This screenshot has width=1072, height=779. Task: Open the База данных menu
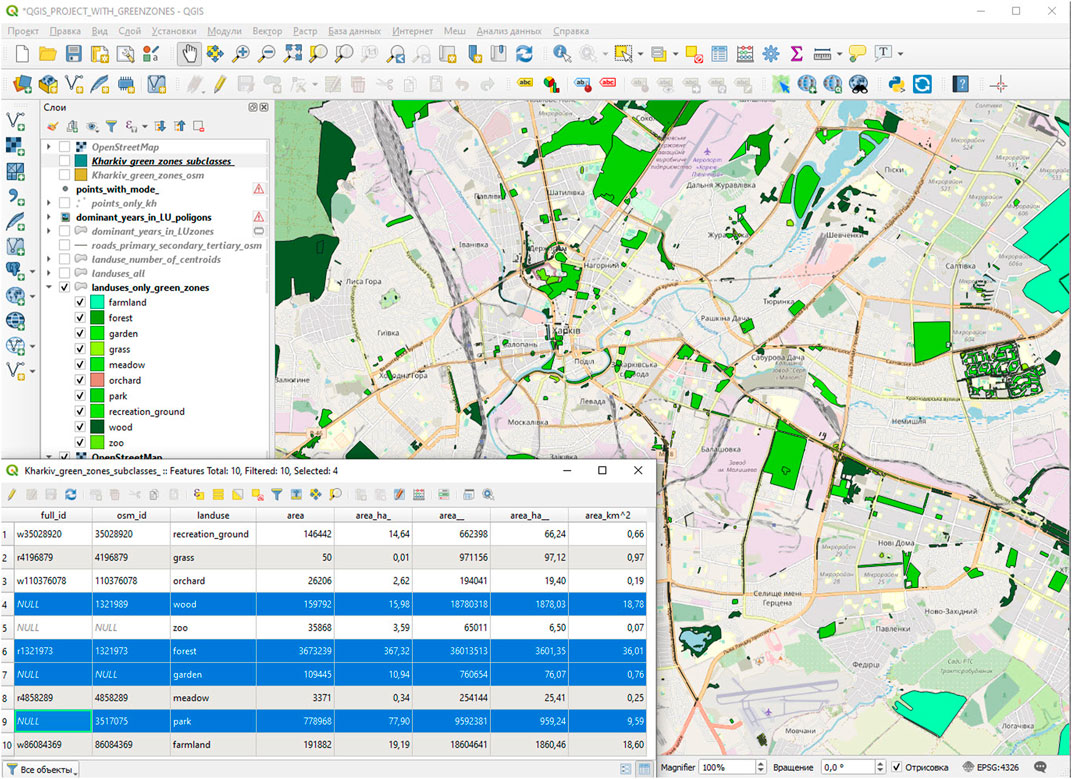[x=354, y=31]
